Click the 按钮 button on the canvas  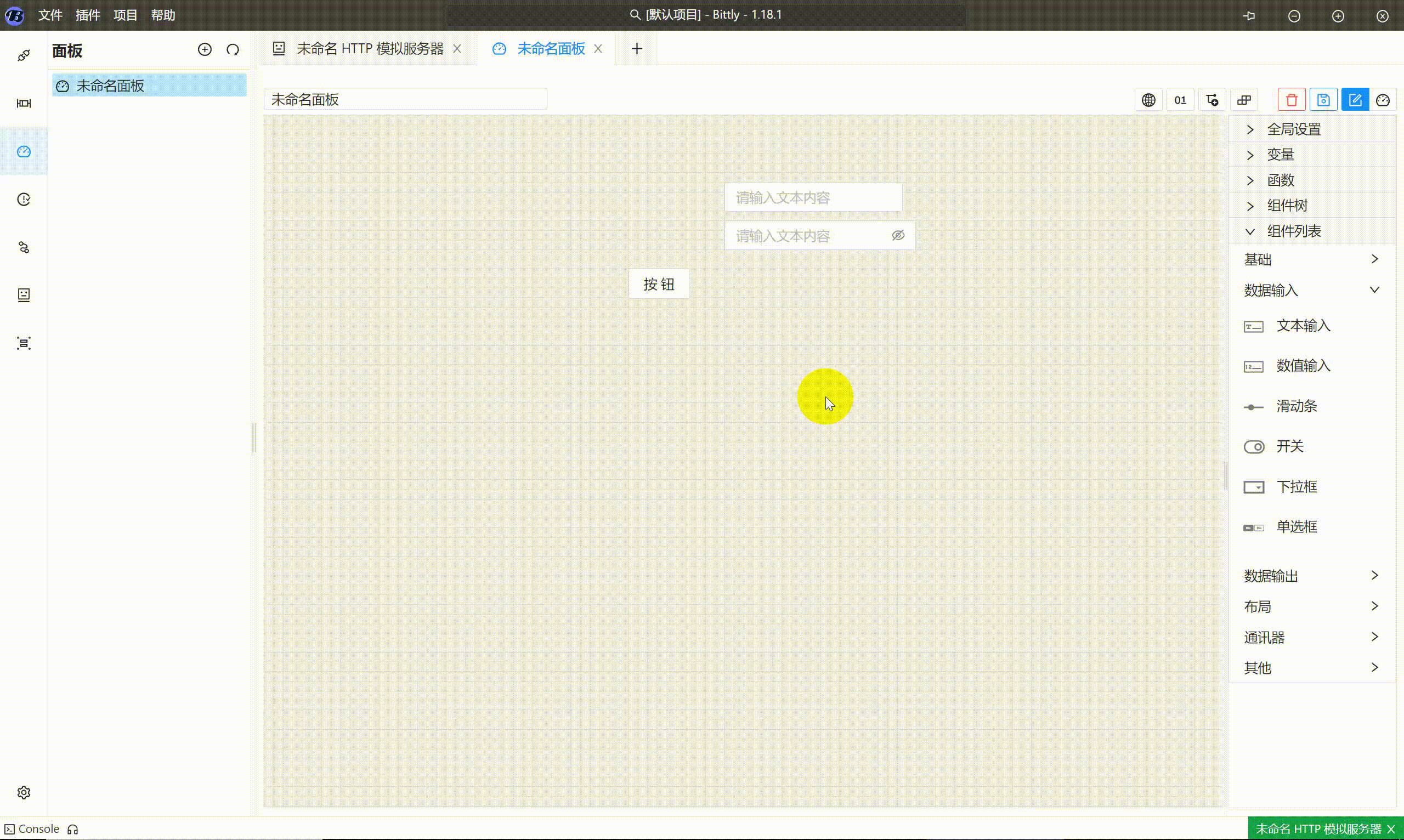coord(659,283)
